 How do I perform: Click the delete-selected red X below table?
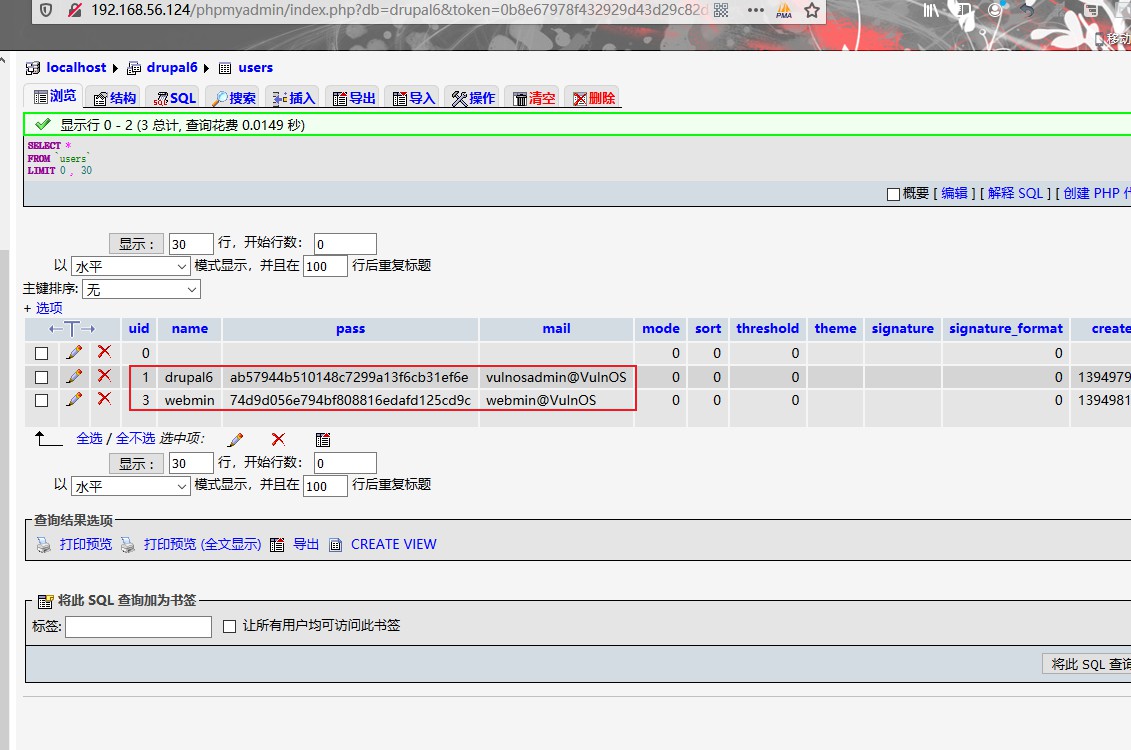point(278,439)
